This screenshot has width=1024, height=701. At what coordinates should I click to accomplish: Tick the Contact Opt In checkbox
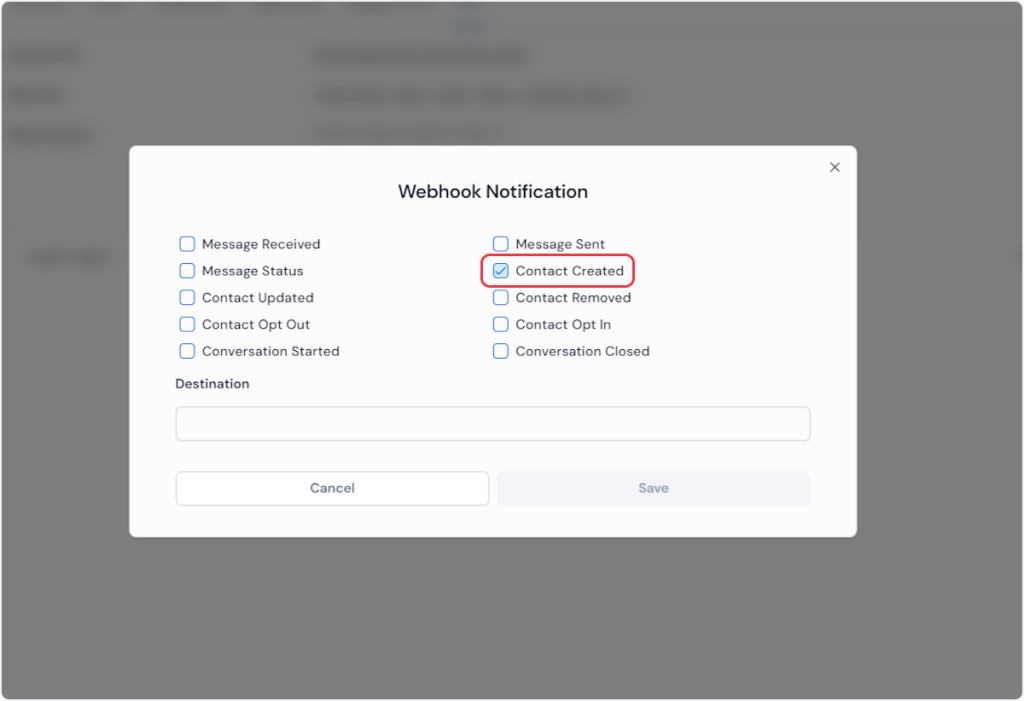501,325
